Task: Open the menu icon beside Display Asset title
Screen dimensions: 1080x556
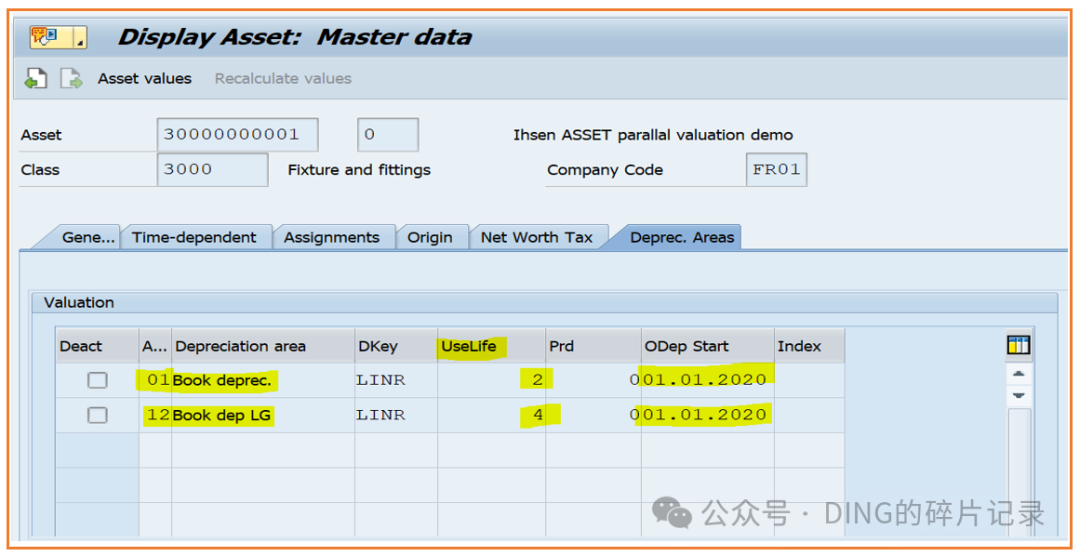Action: 58,37
